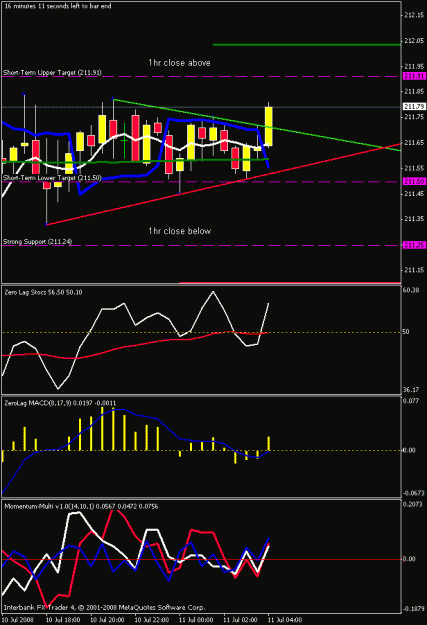The height and width of the screenshot is (625, 427).
Task: Click the '1hr close below' annotation
Action: pos(179,231)
